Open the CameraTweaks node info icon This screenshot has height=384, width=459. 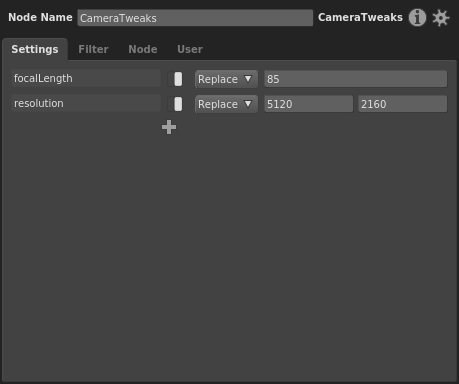point(417,17)
